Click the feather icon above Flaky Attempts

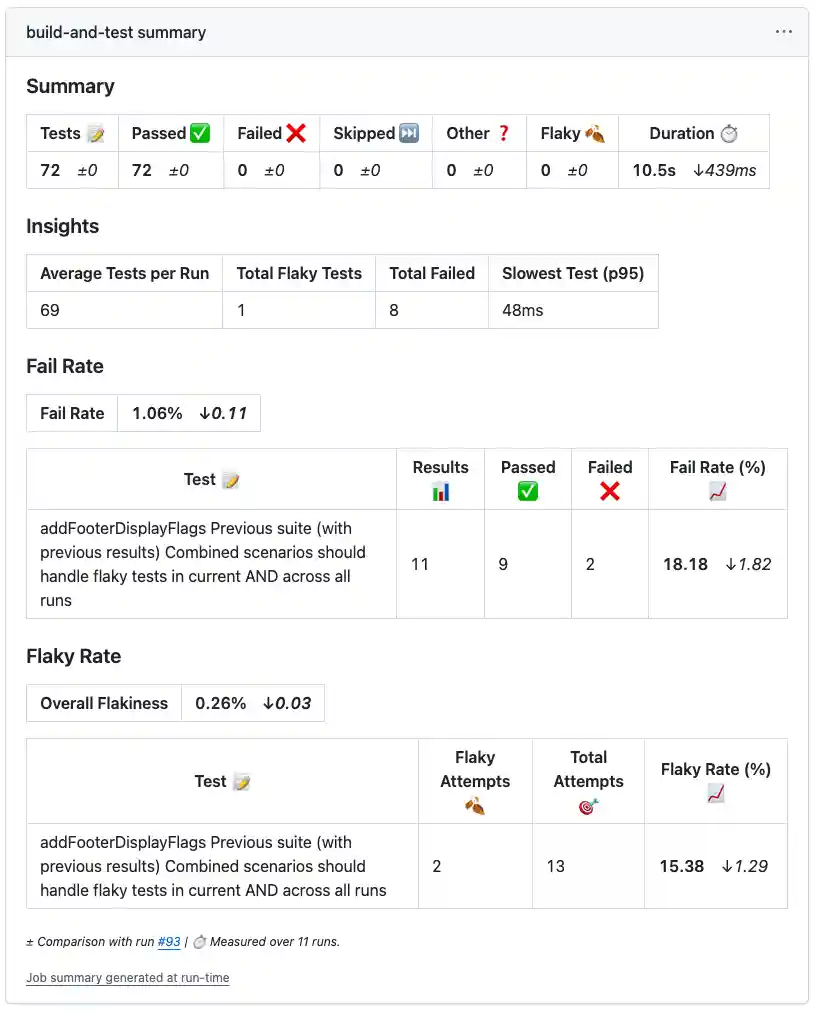475,803
